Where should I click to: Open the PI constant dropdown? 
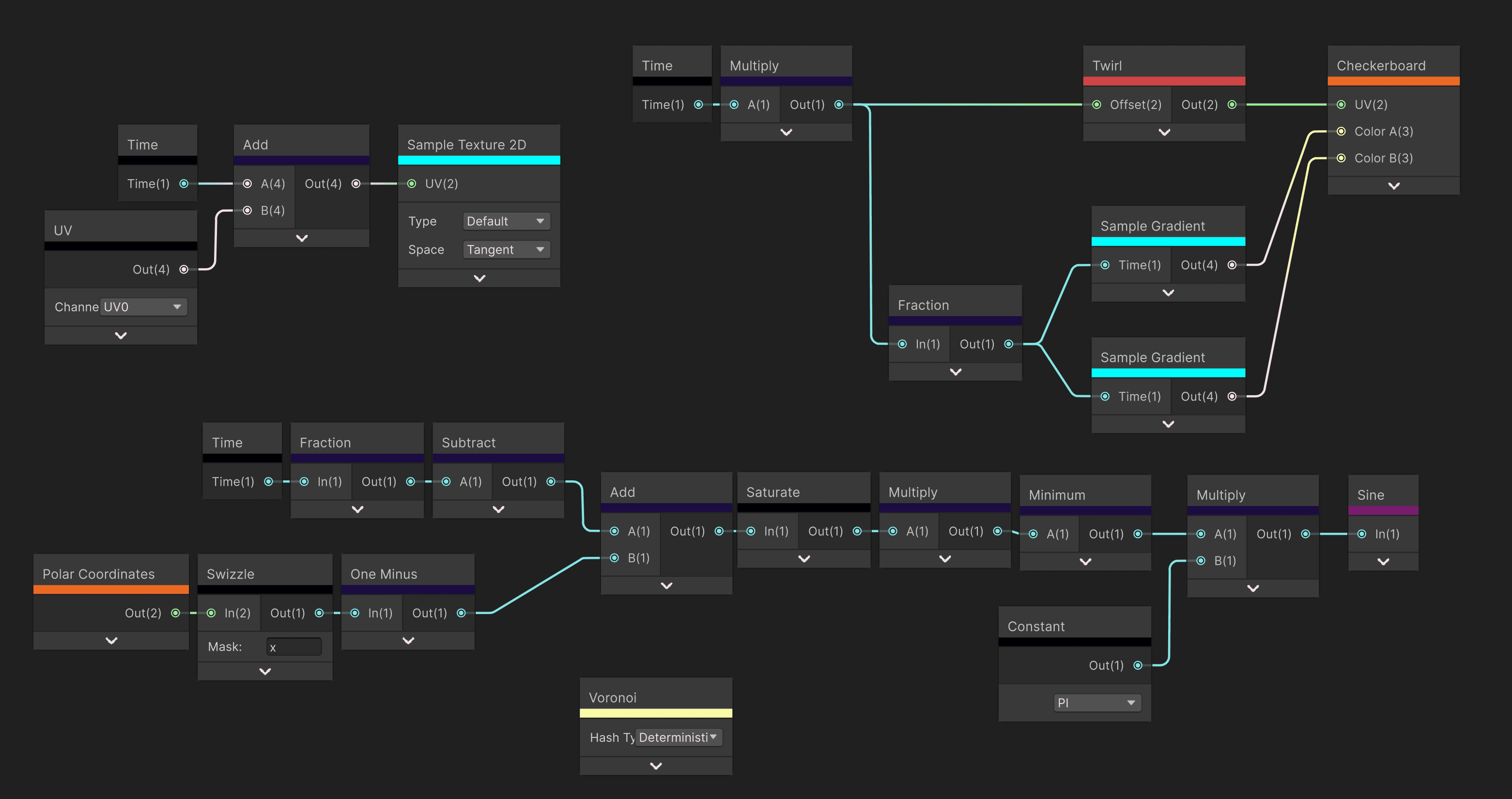(x=1097, y=703)
